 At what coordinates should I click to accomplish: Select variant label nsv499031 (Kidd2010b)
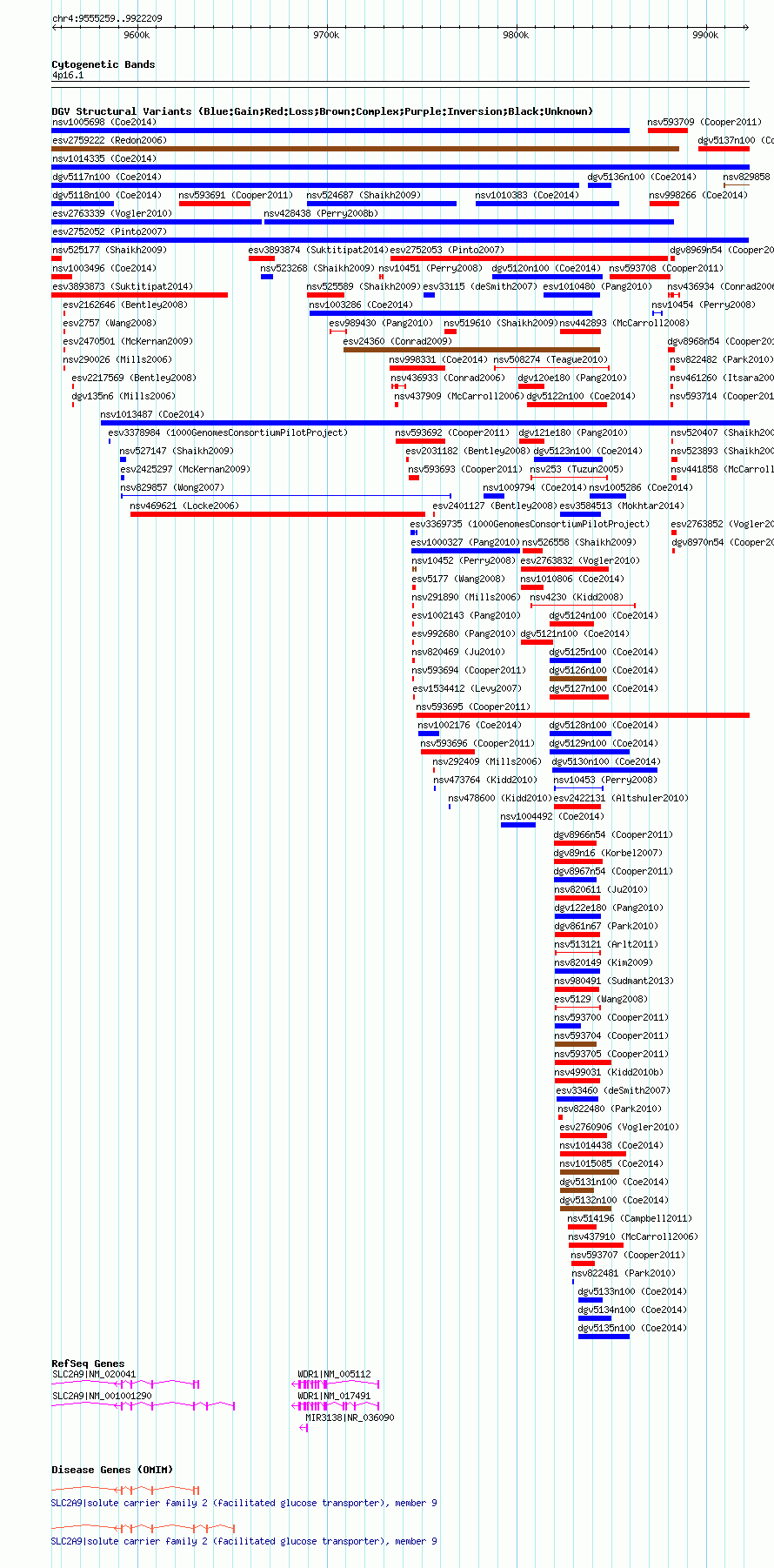(609, 1072)
